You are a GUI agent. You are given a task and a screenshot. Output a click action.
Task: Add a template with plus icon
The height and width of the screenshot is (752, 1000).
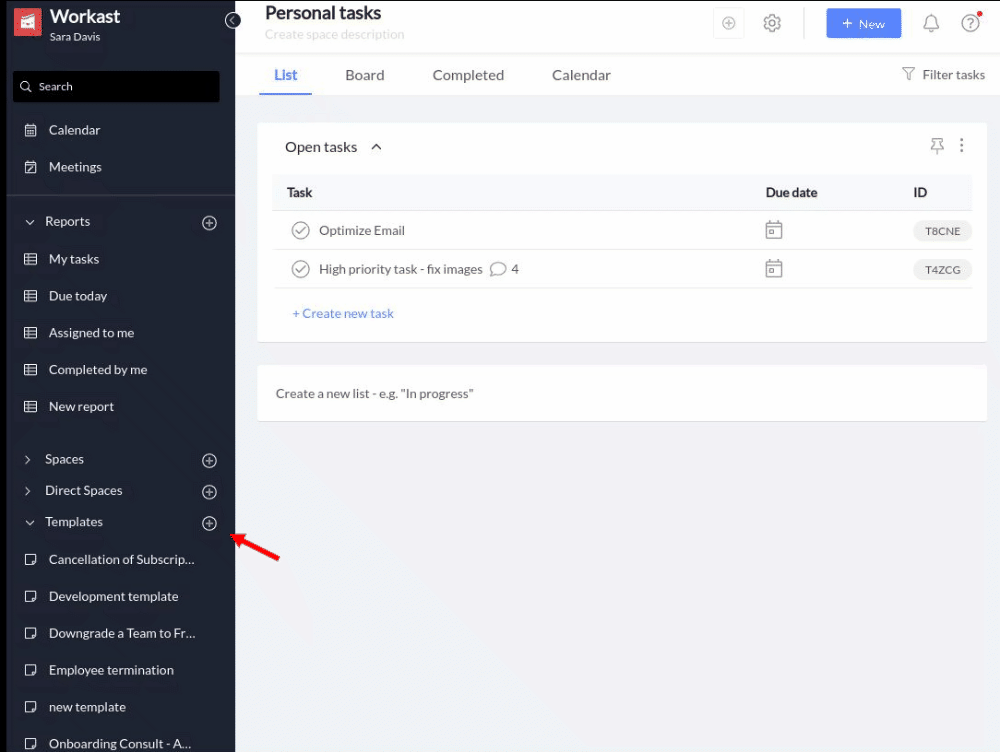coord(209,523)
